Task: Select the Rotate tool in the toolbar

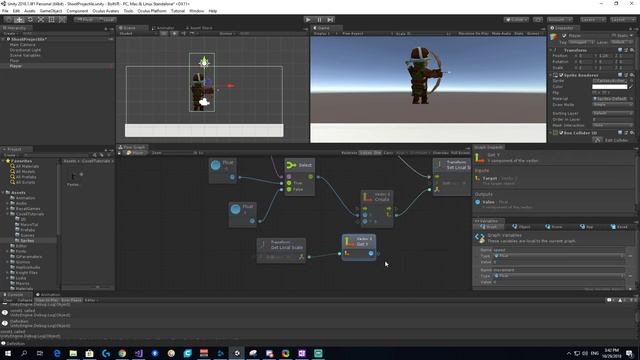Action: click(x=30, y=20)
